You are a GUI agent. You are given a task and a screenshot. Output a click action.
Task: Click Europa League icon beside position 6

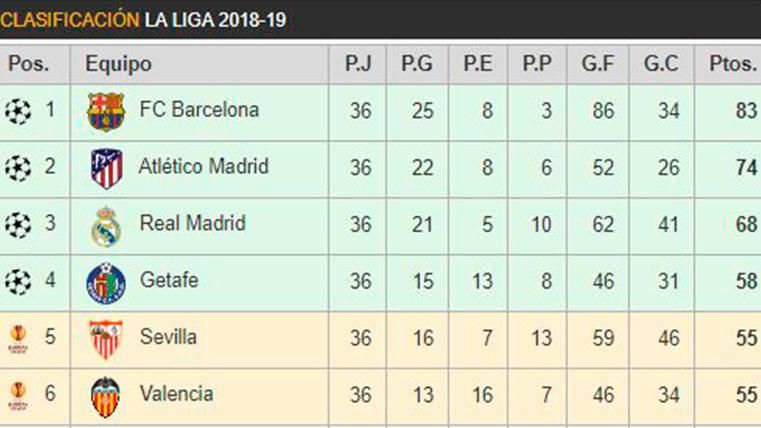coord(18,395)
